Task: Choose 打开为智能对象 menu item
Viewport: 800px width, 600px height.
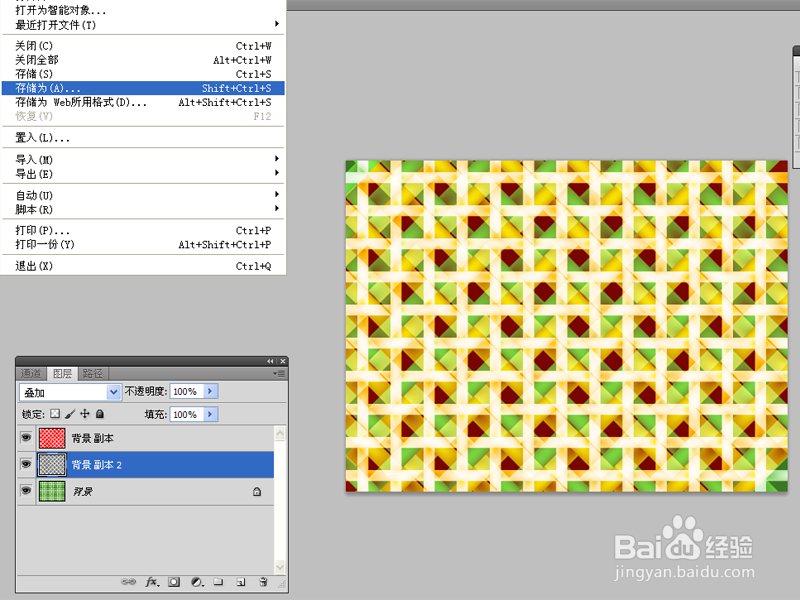Action: click(143, 10)
